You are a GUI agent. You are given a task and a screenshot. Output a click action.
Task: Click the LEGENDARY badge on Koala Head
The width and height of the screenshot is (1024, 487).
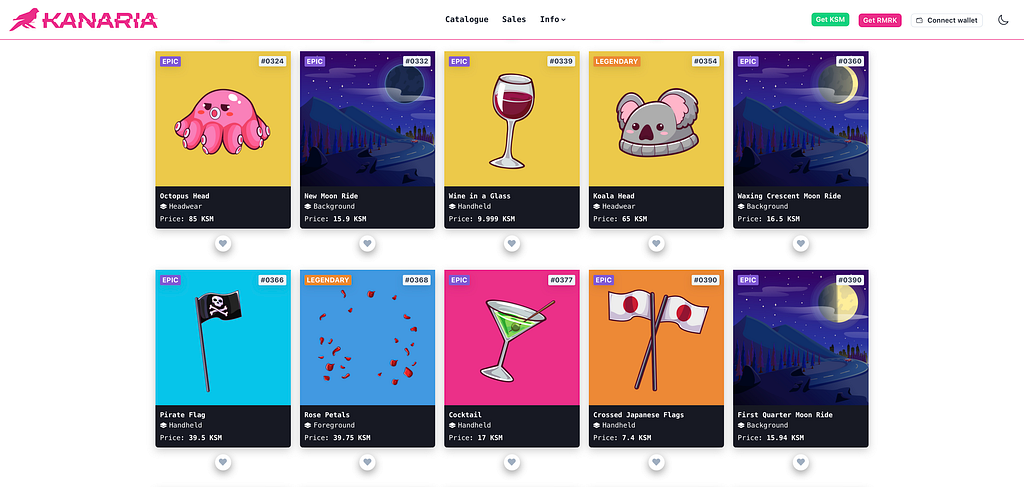[x=616, y=61]
